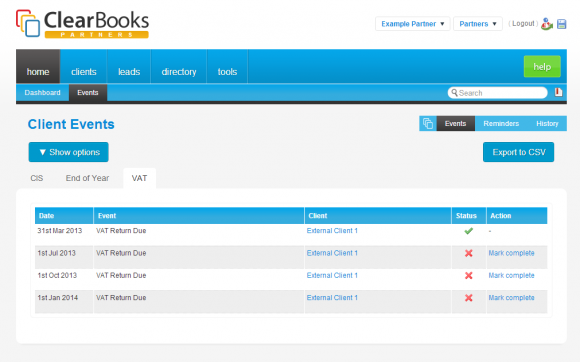The width and height of the screenshot is (580, 362).
Task: Select the Events sub-tab under home
Action: pyautogui.click(x=88, y=92)
